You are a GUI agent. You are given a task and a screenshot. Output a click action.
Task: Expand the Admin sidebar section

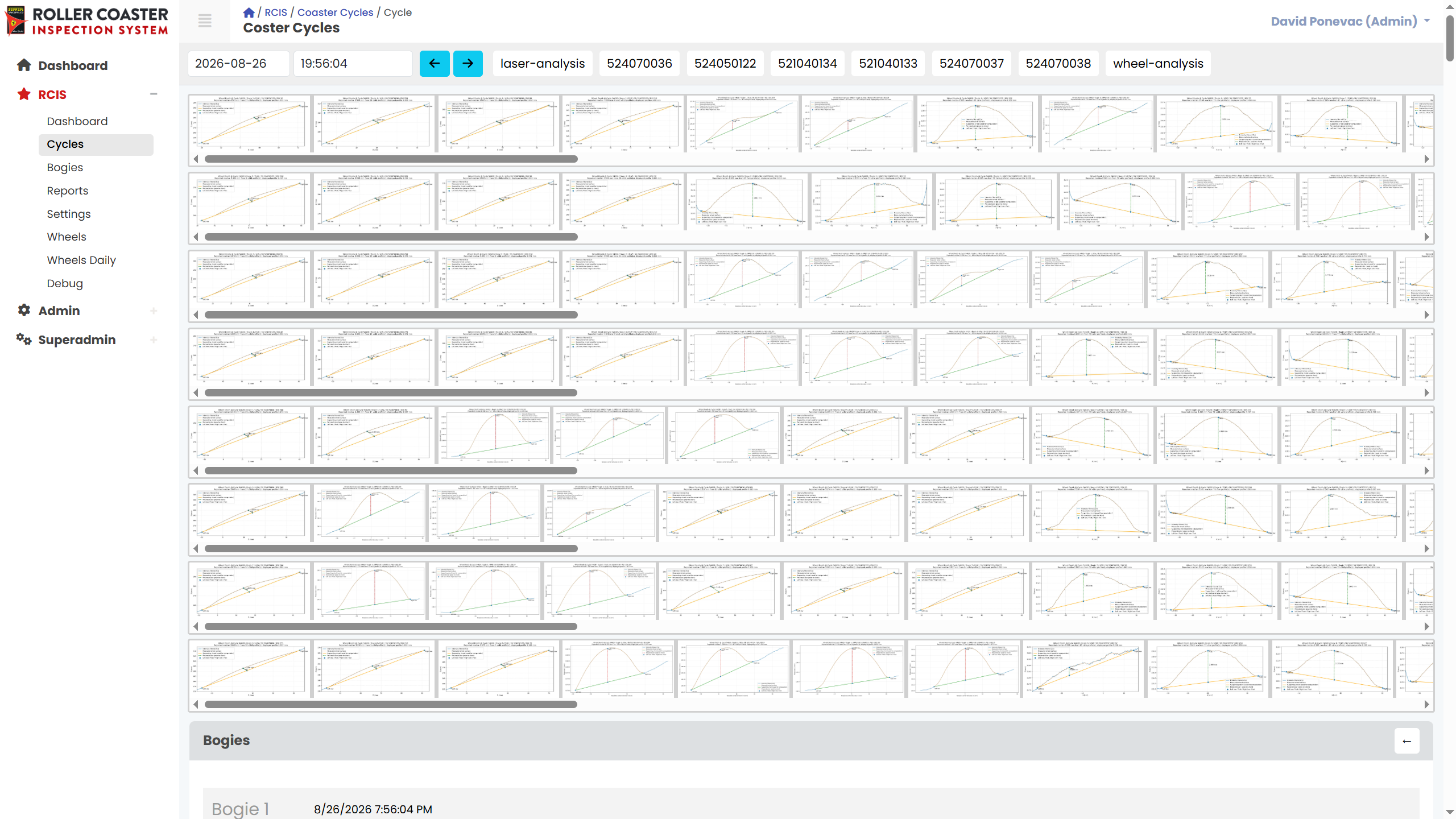click(154, 311)
